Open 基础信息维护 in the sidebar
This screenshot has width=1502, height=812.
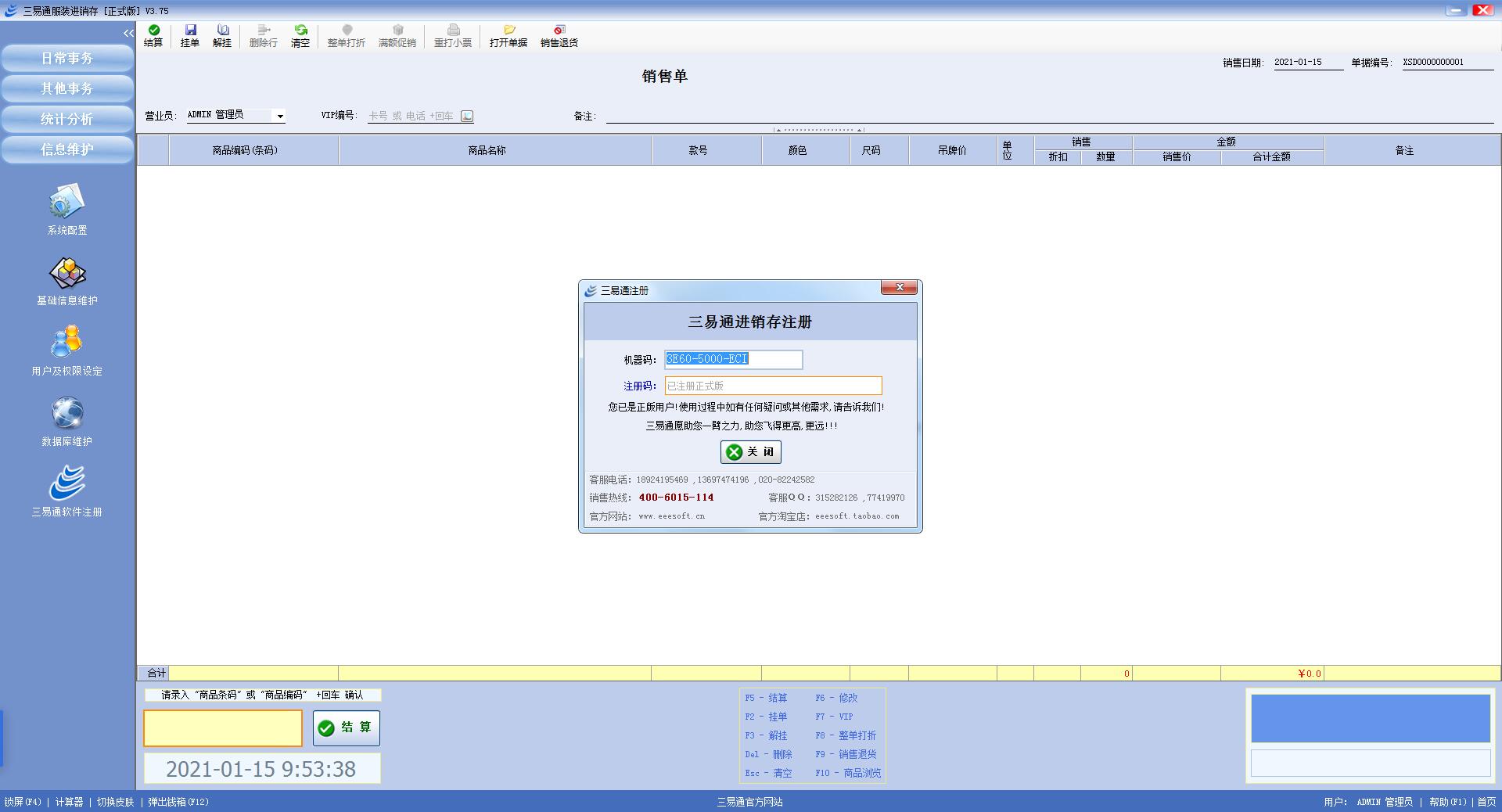(x=67, y=281)
